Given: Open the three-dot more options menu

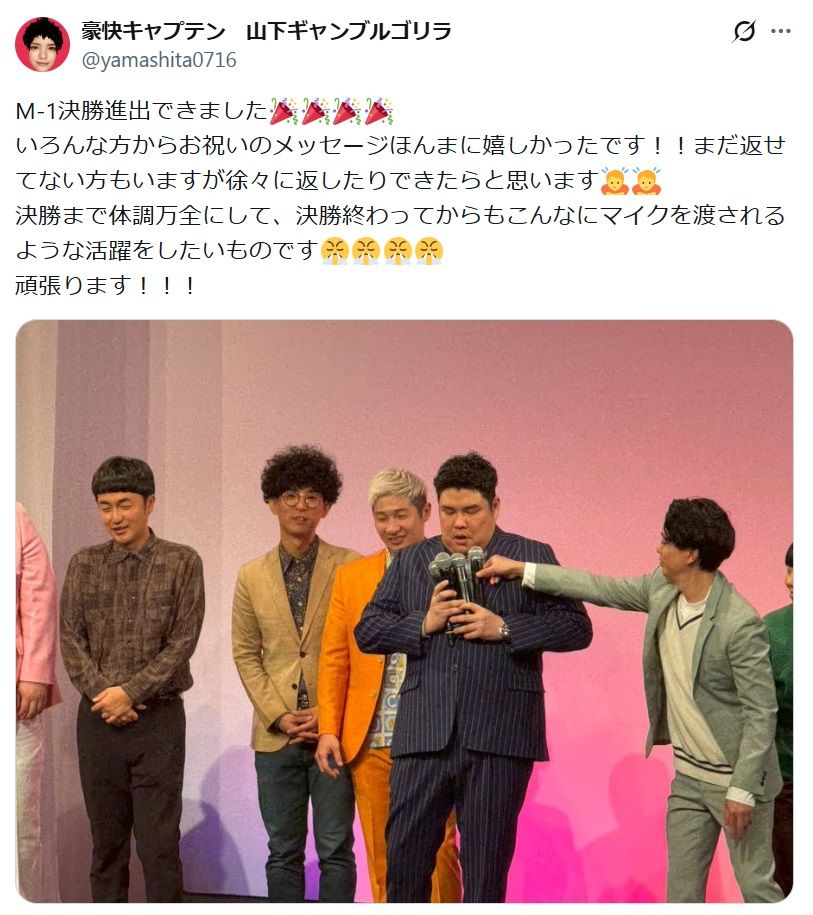Looking at the screenshot, I should pyautogui.click(x=781, y=31).
